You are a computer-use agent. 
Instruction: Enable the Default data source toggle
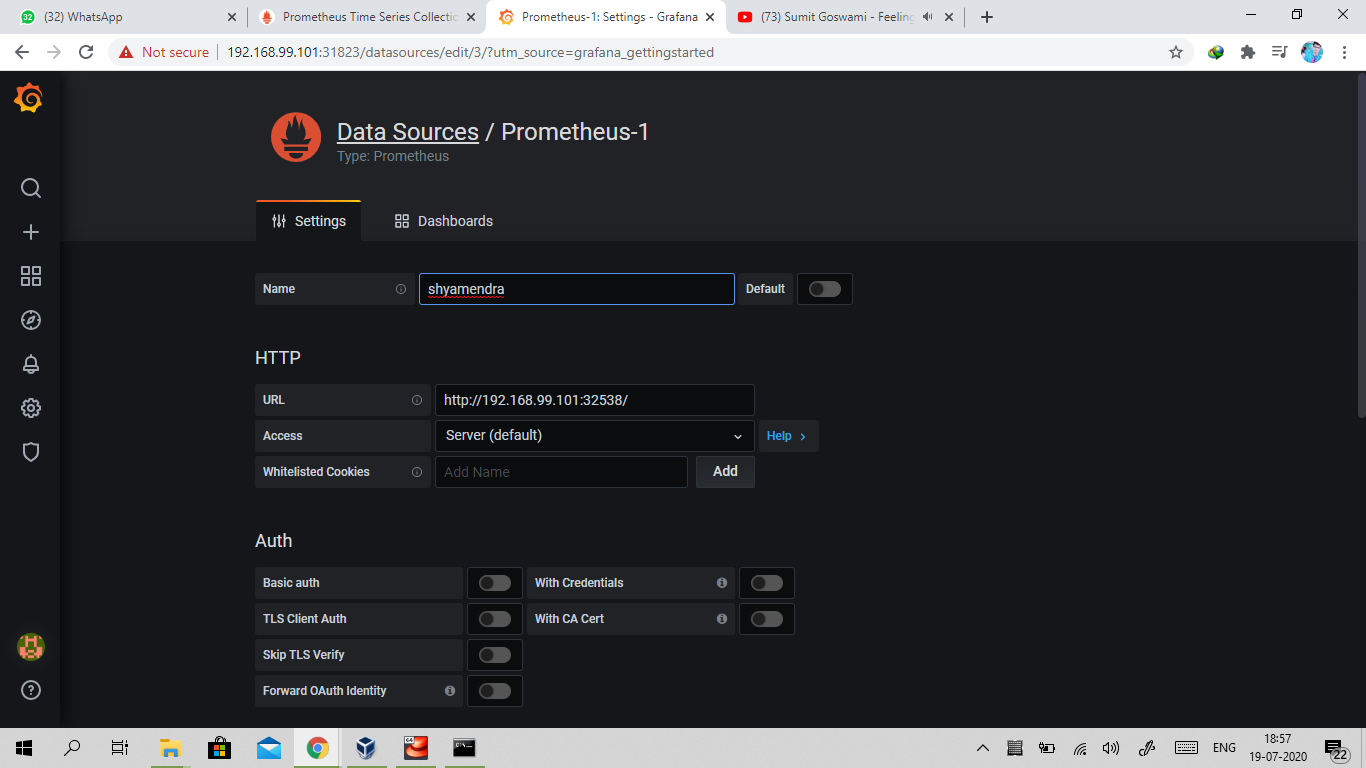pos(824,288)
